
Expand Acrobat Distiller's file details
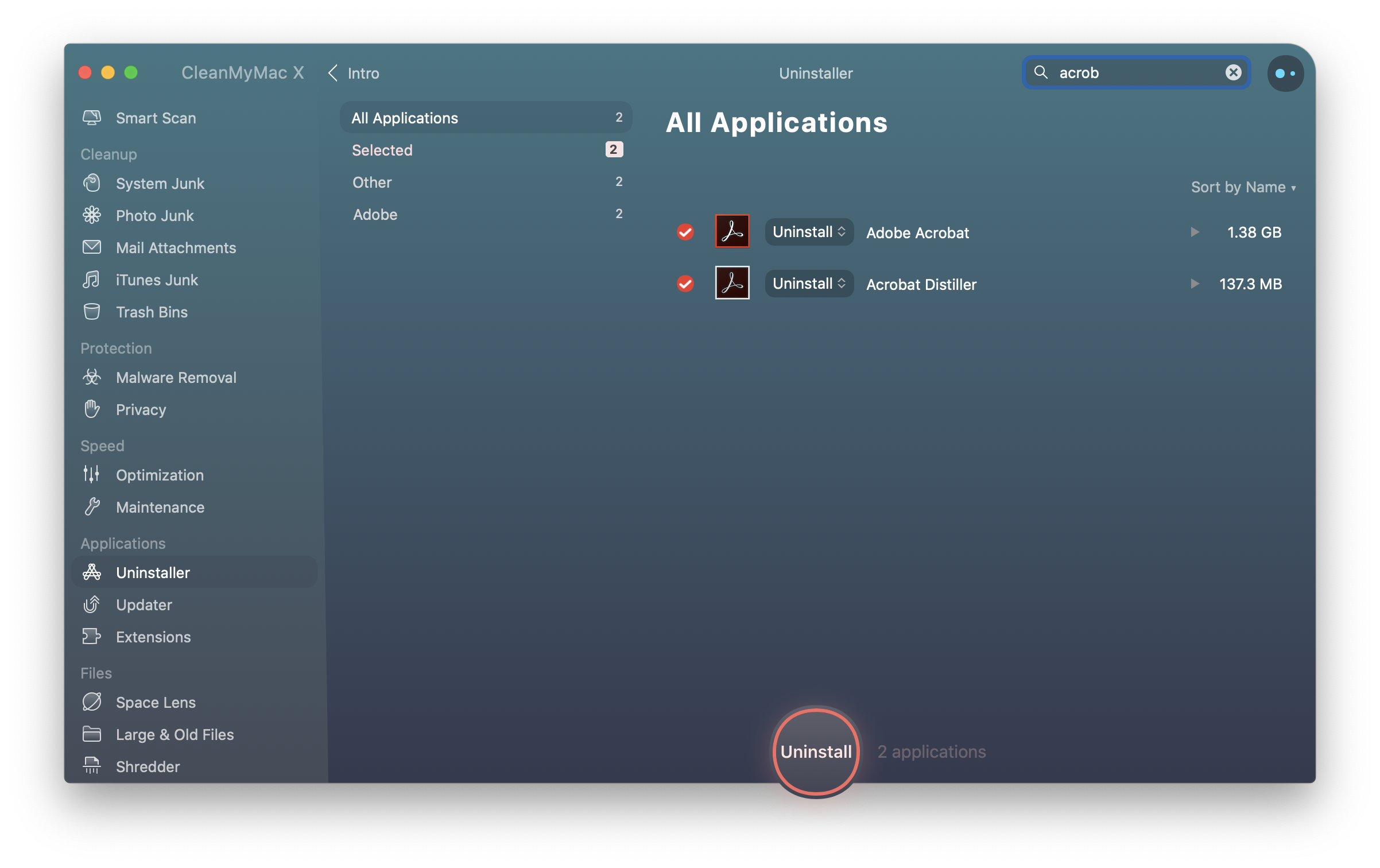[1195, 283]
